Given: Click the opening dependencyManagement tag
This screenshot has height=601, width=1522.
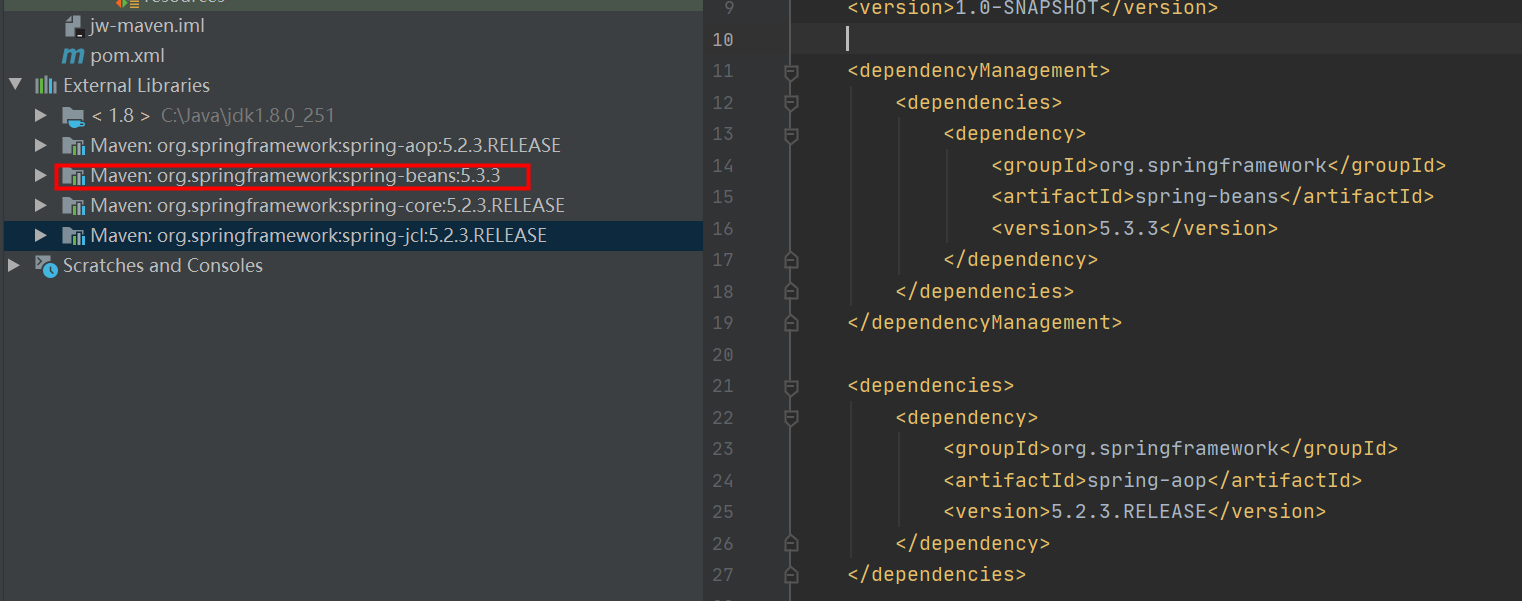Looking at the screenshot, I should tap(979, 71).
